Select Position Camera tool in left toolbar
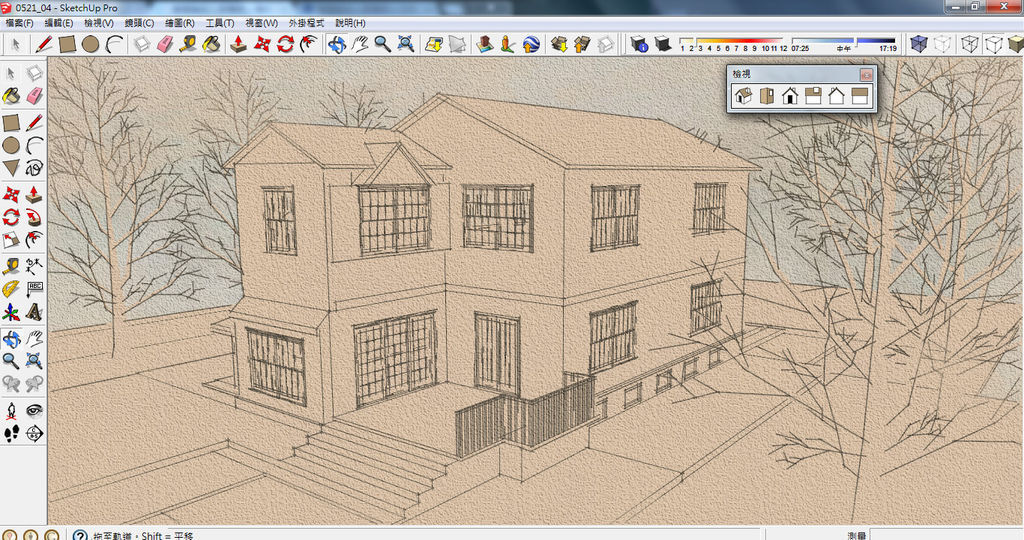The height and width of the screenshot is (540, 1024). pos(11,411)
